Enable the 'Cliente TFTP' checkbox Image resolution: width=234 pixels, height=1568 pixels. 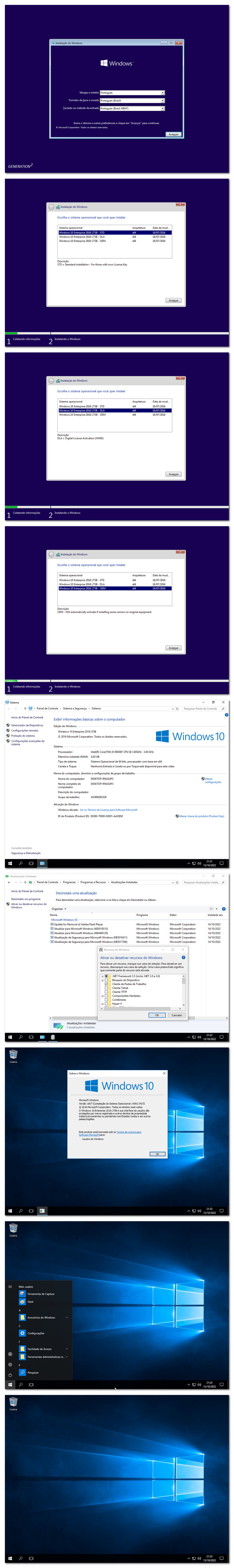[106, 992]
